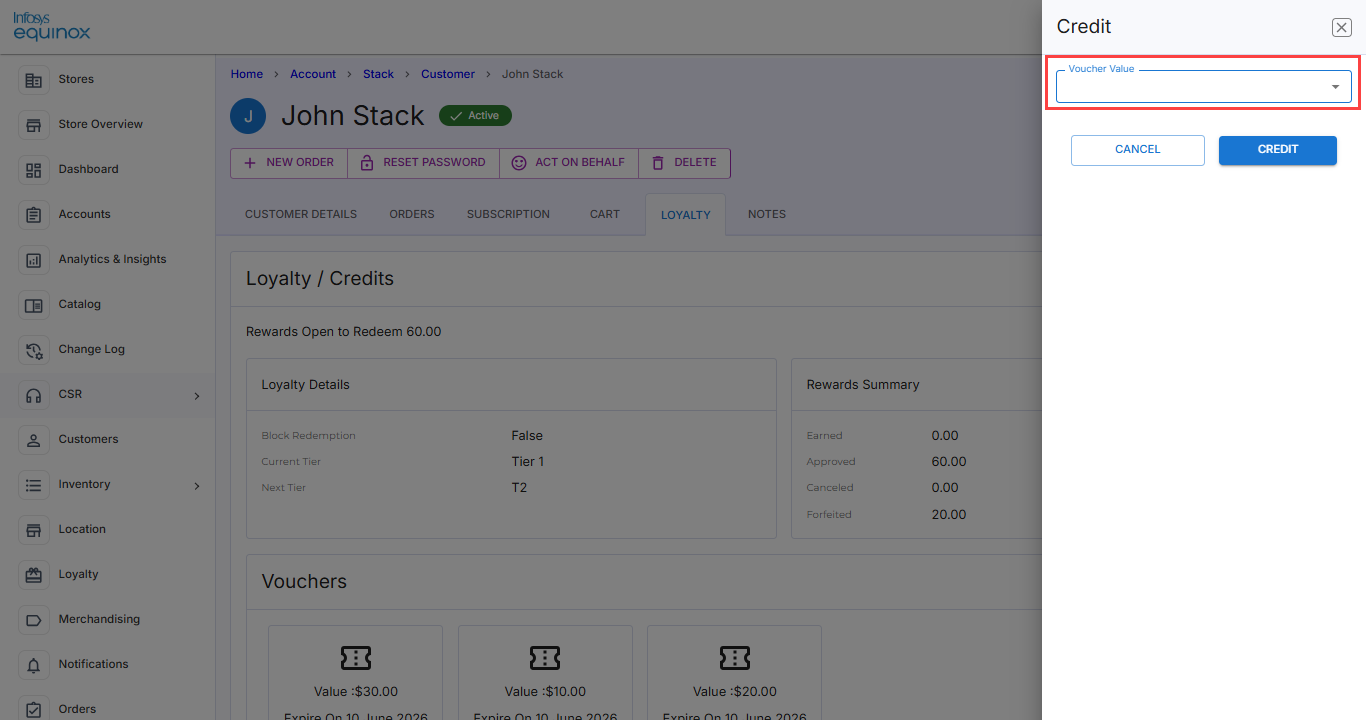This screenshot has height=720, width=1366.
Task: Switch to the ORDERS tab
Action: point(412,214)
